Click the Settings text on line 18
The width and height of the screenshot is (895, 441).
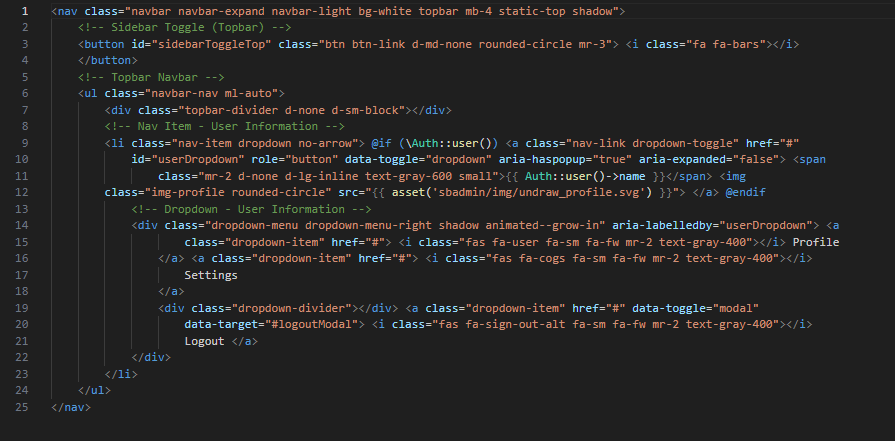pos(211,275)
